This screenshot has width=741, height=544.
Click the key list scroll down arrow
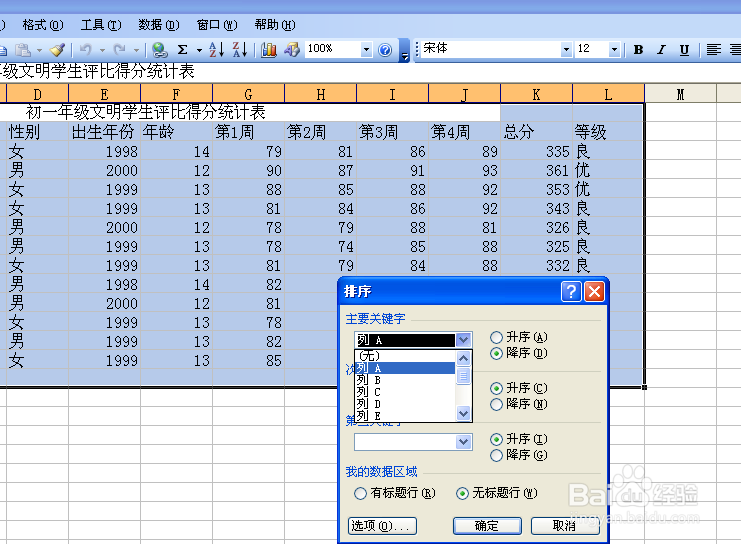[464, 413]
